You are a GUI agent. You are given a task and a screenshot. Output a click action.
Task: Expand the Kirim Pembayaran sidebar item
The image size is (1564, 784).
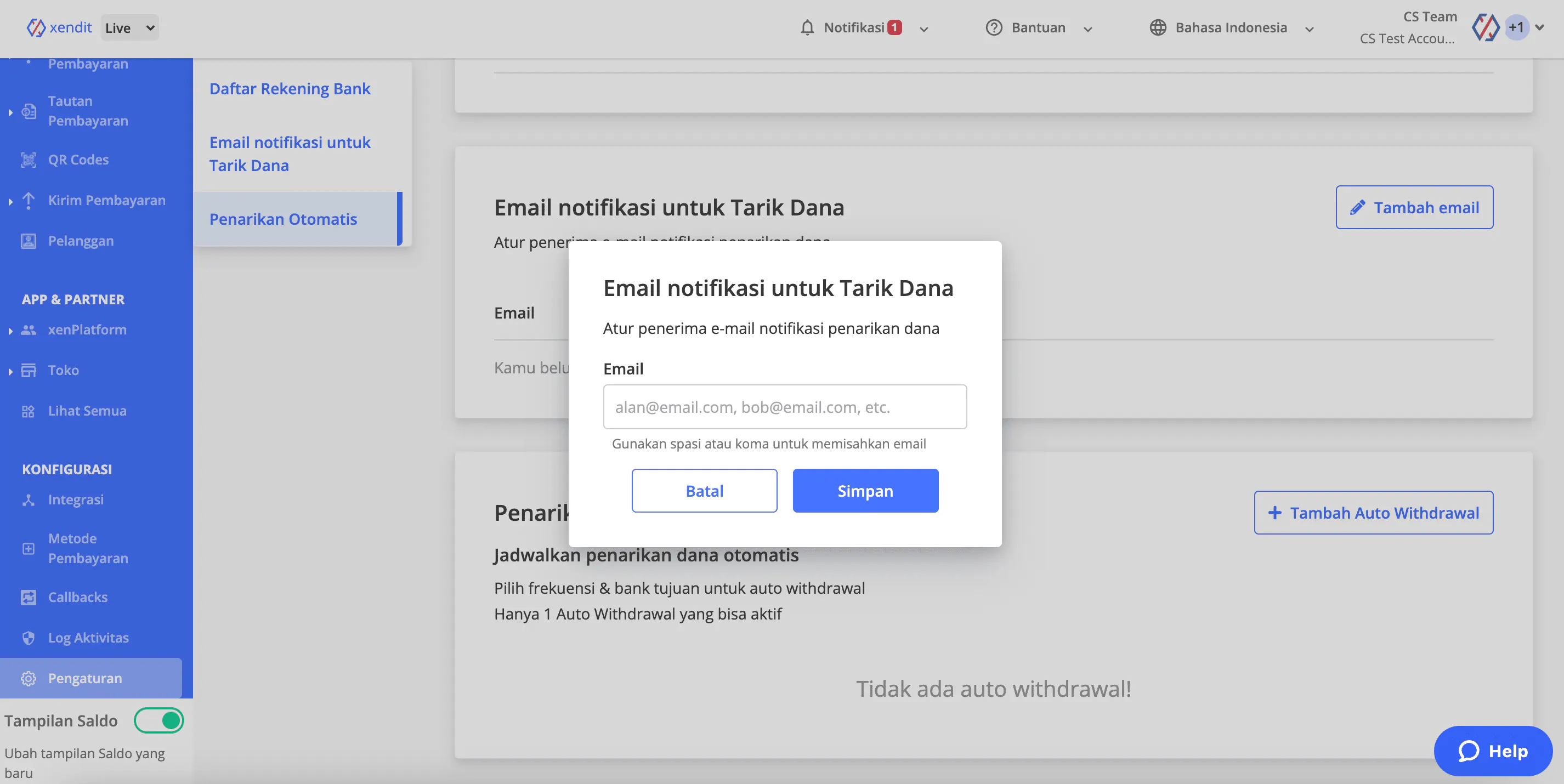pyautogui.click(x=10, y=201)
